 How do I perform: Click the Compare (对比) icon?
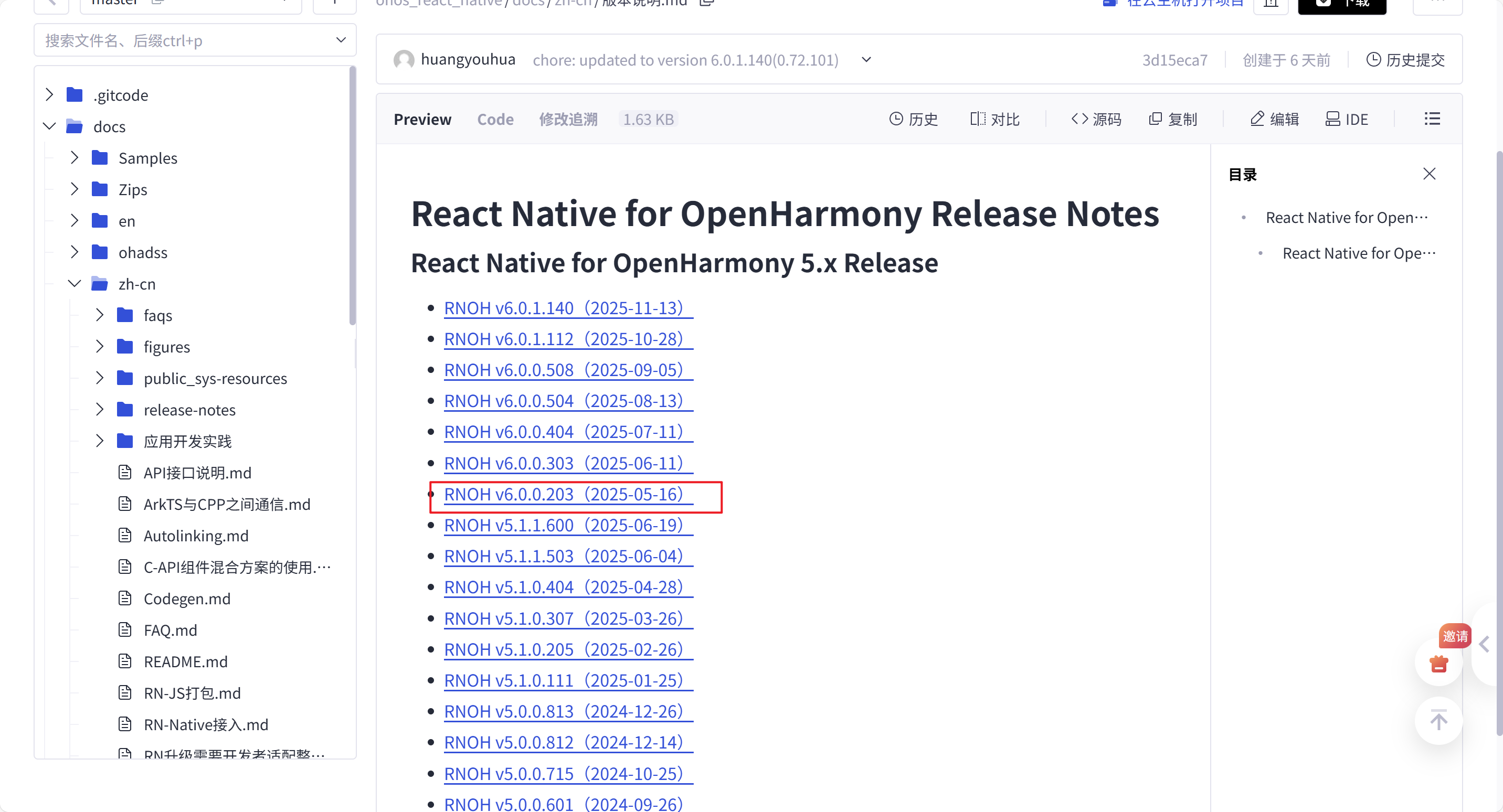click(x=977, y=119)
